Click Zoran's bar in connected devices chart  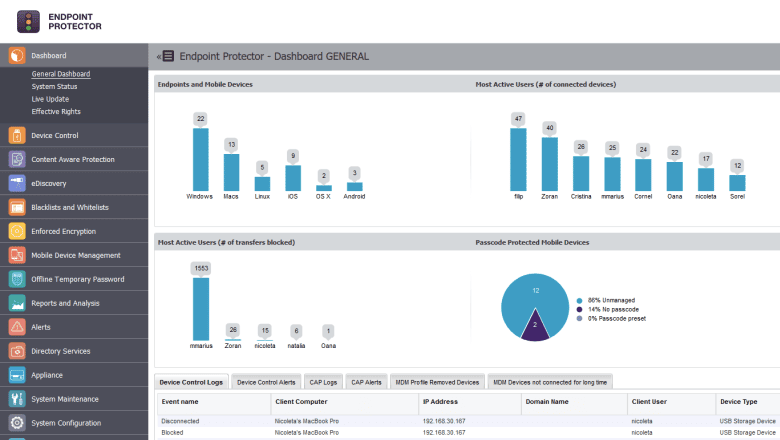(x=550, y=164)
